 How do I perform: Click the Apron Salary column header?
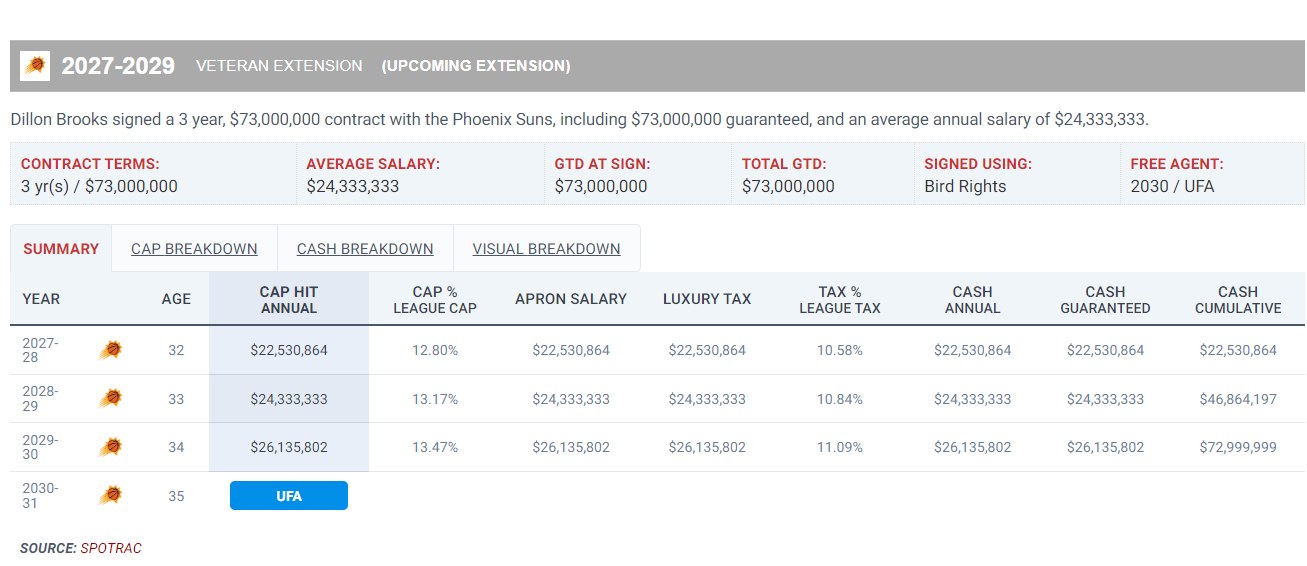[x=571, y=299]
